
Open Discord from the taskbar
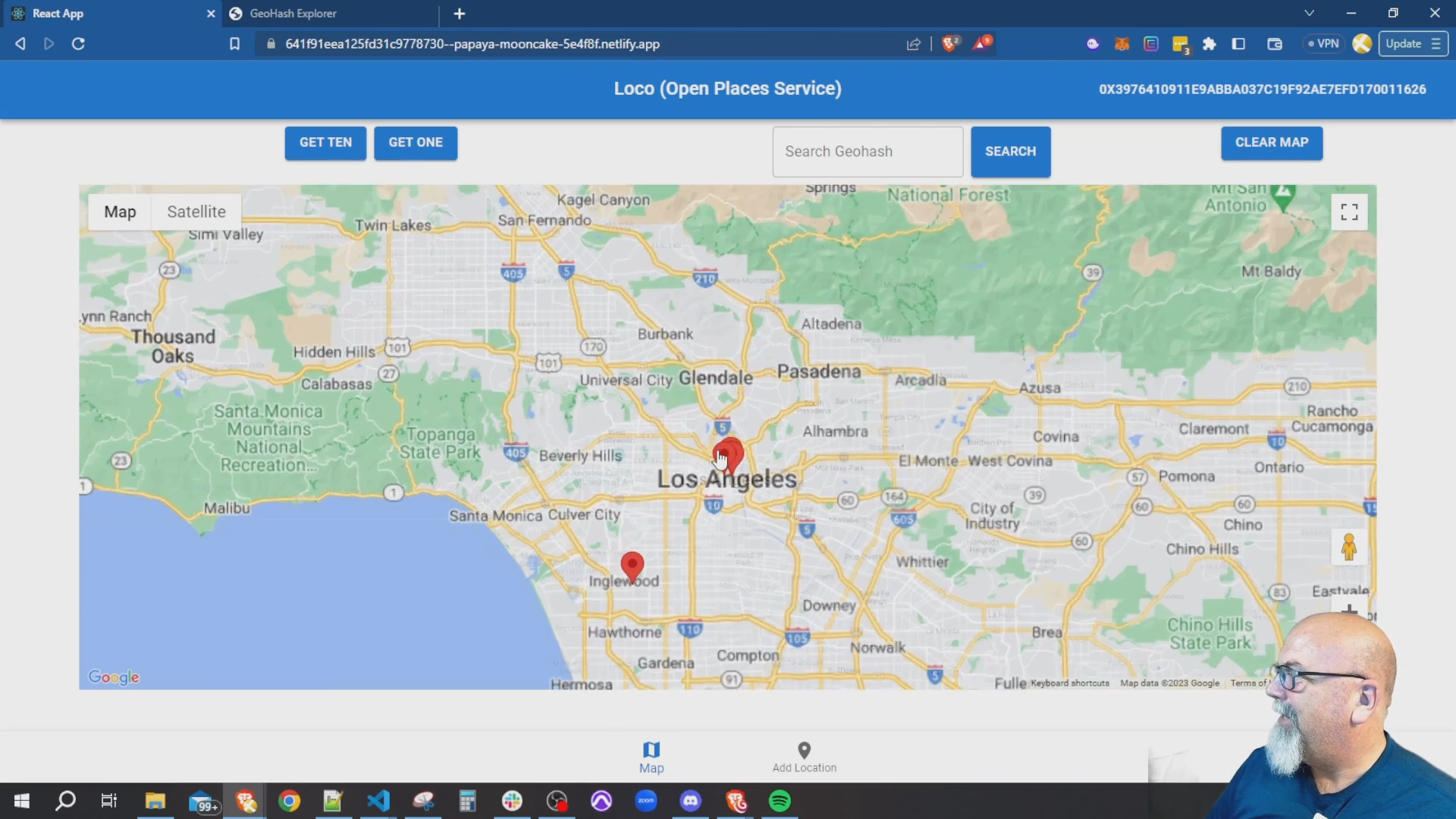pos(690,801)
